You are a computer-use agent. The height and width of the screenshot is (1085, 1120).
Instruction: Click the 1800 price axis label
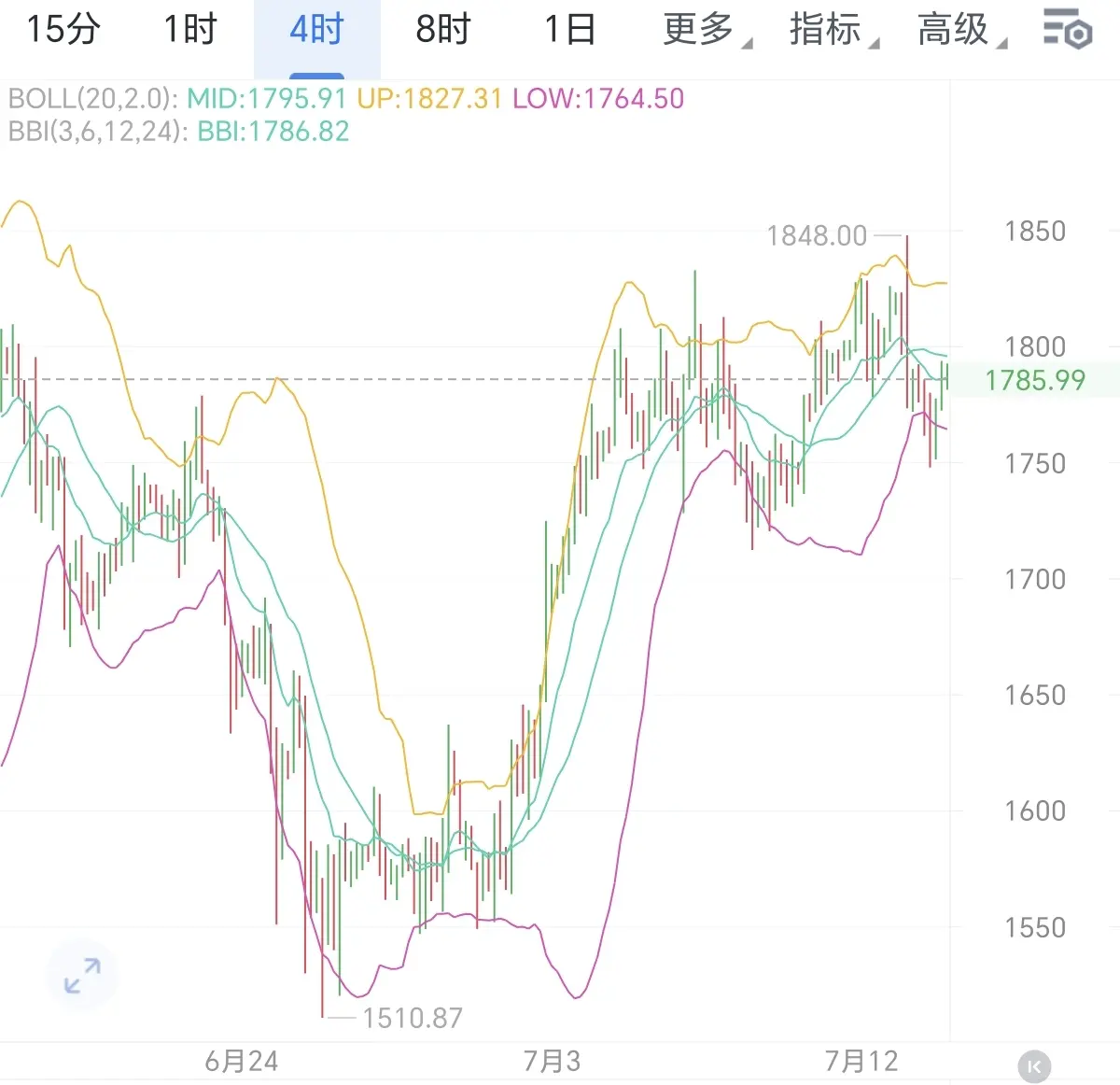click(1035, 346)
